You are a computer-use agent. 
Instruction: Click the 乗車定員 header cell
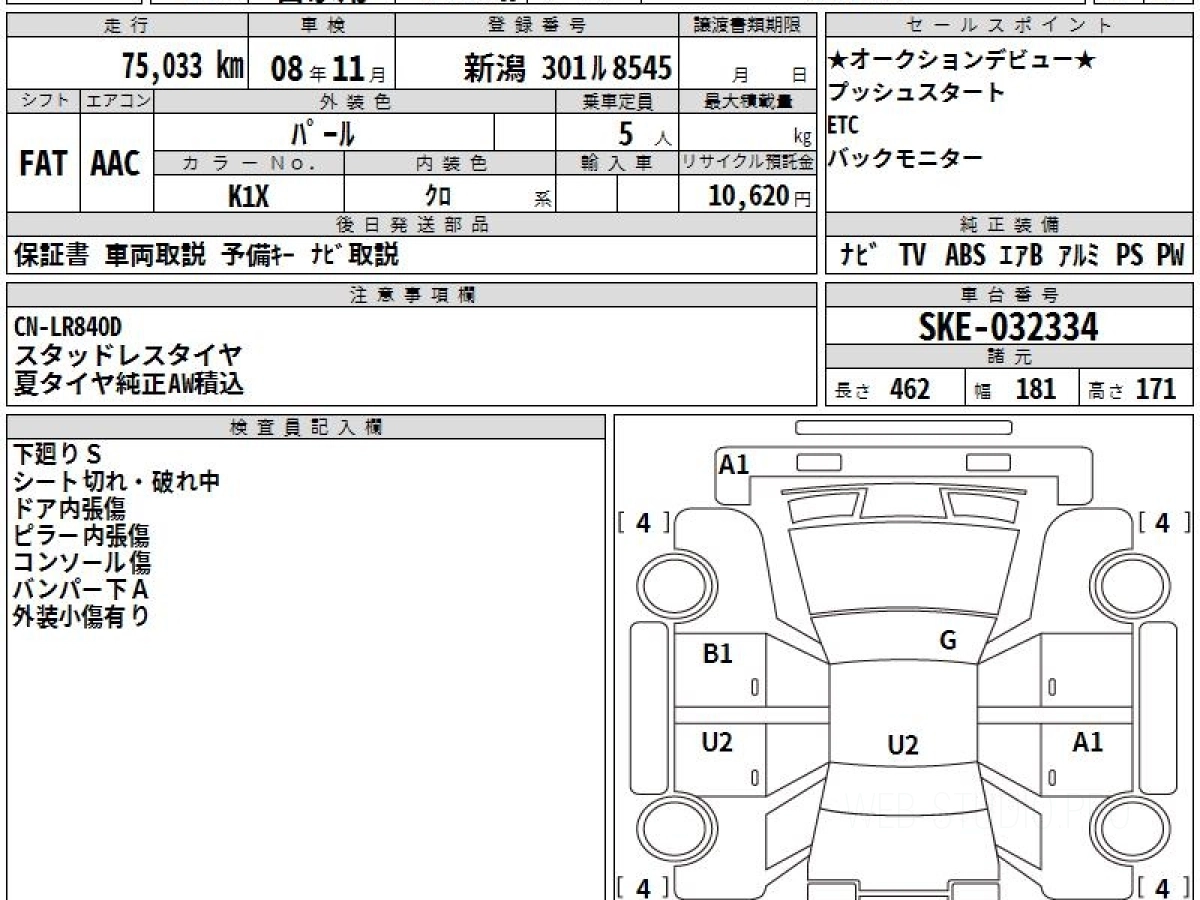point(617,101)
